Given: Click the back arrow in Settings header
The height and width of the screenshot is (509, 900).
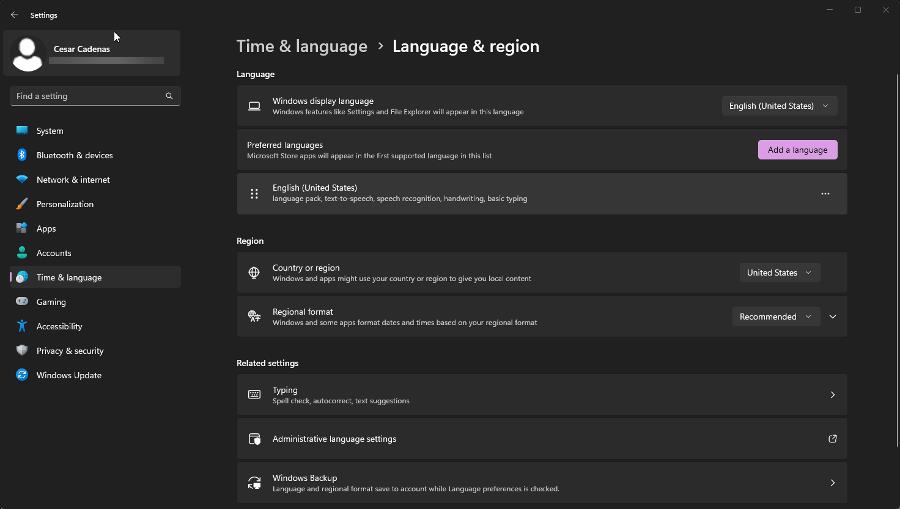Looking at the screenshot, I should 14,15.
